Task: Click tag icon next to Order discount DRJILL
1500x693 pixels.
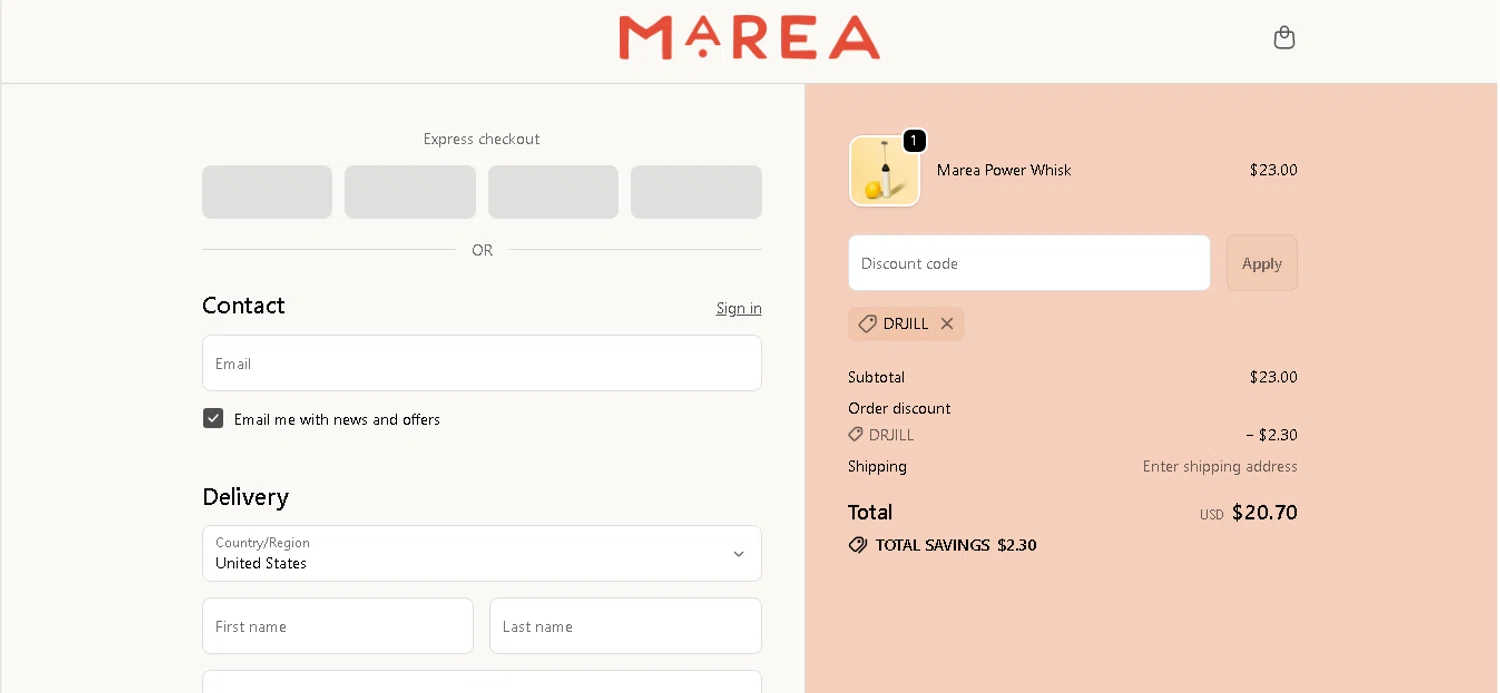Action: (856, 435)
